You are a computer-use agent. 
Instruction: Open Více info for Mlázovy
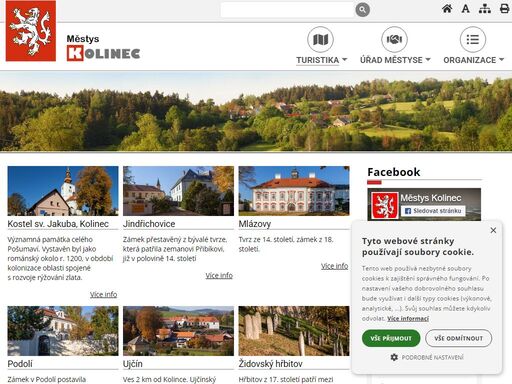click(x=335, y=266)
